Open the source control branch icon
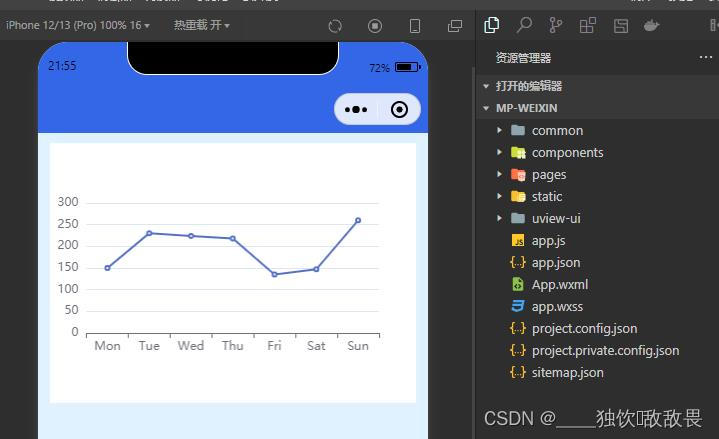The height and width of the screenshot is (439, 719). (x=555, y=25)
